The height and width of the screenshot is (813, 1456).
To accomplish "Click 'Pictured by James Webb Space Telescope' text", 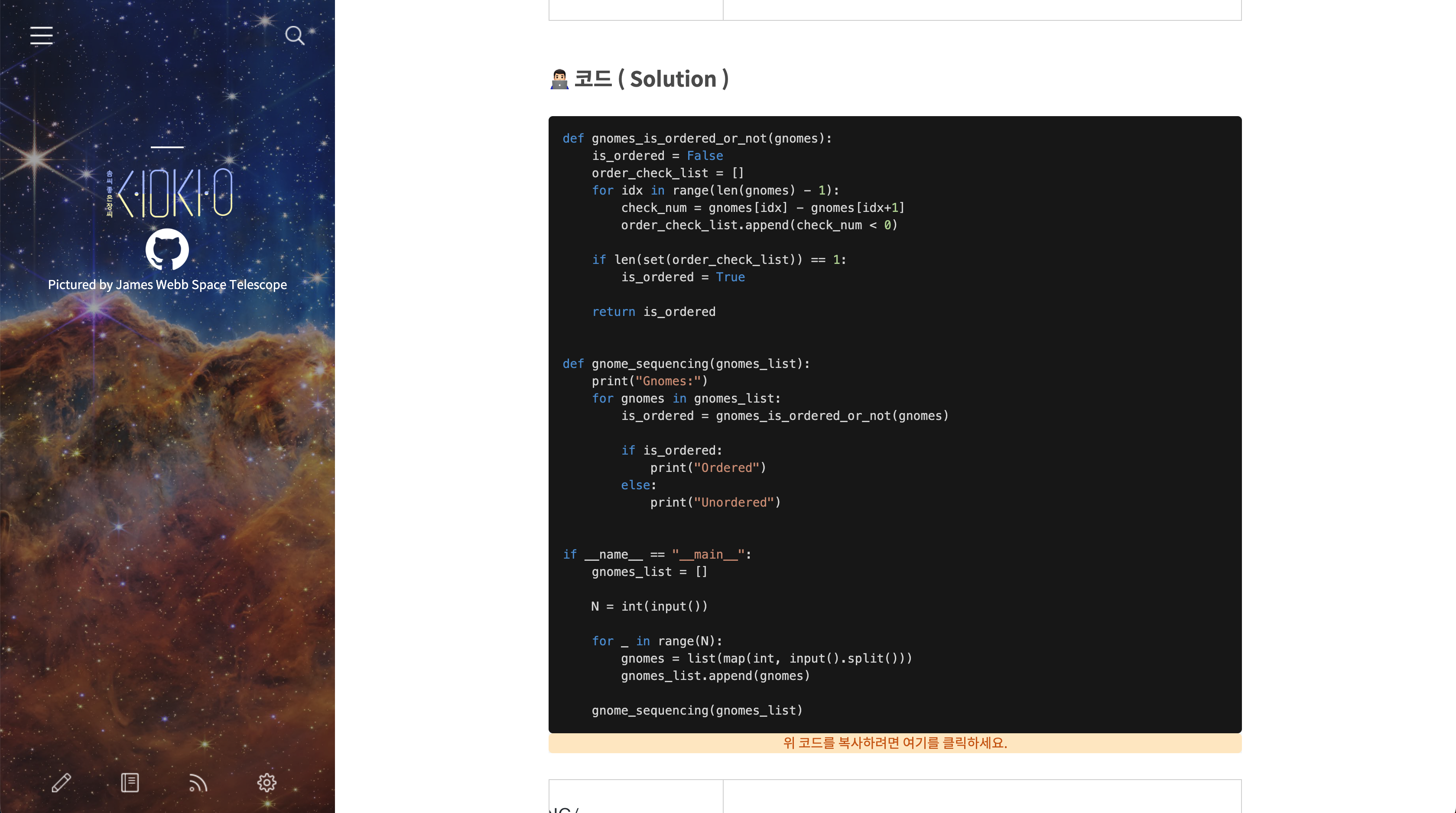I will click(167, 284).
